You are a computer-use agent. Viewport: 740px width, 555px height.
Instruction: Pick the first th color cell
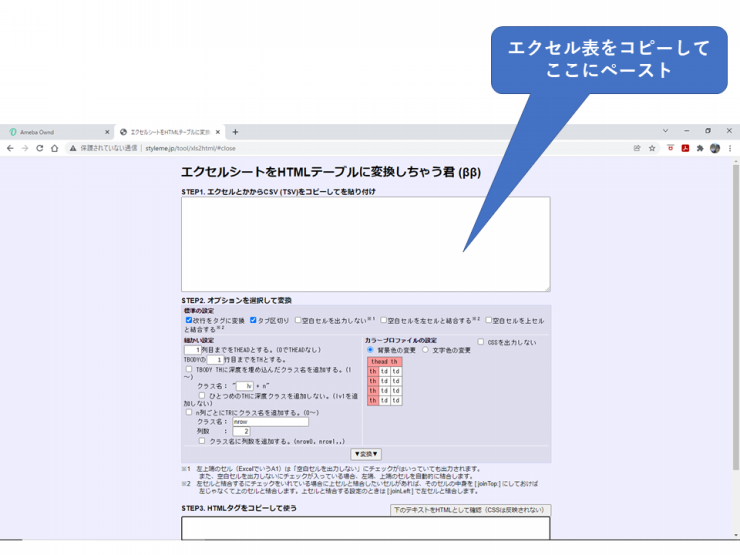pos(373,371)
